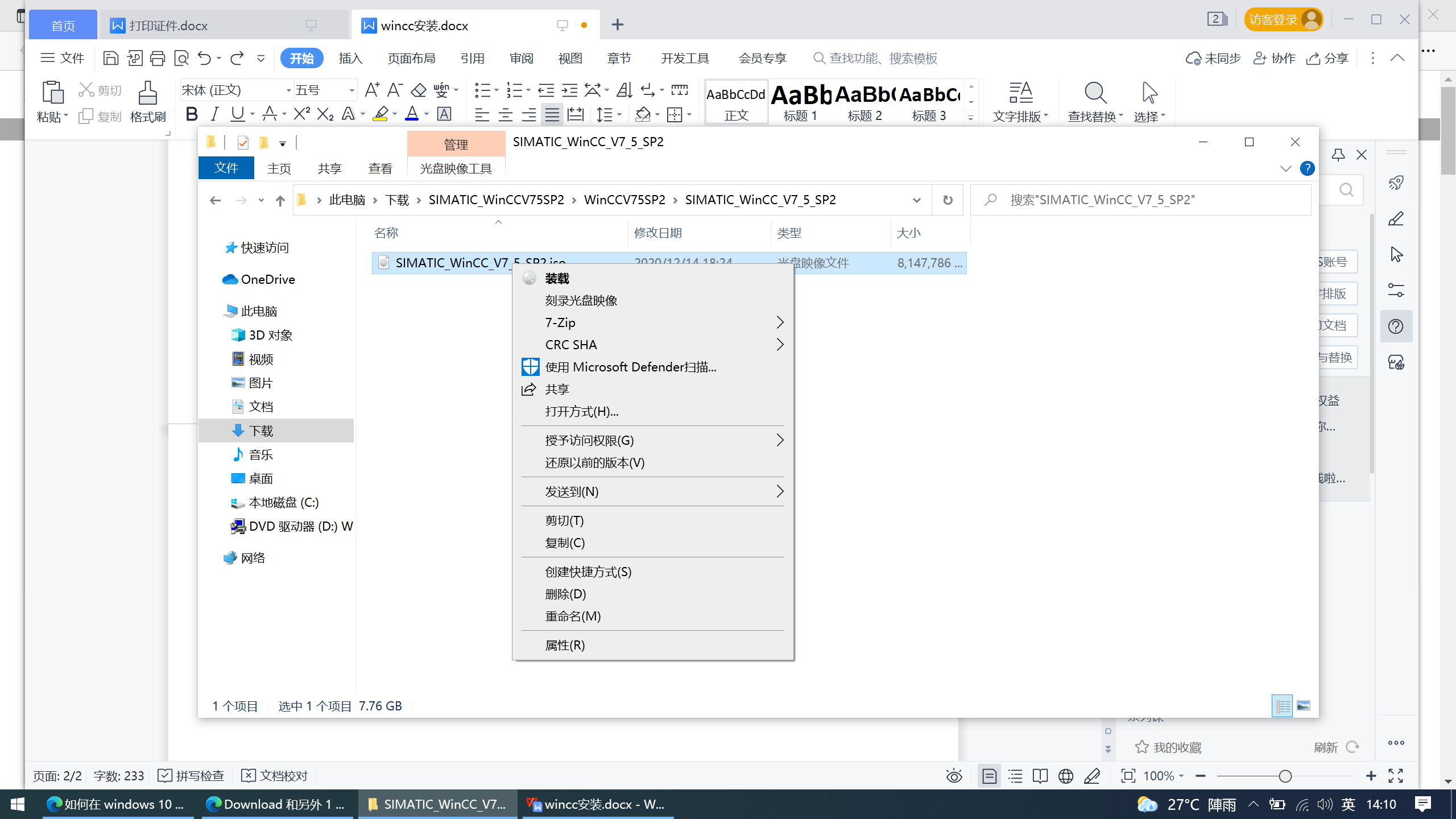Click the undo arrow icon
1456x819 pixels.
click(204, 58)
